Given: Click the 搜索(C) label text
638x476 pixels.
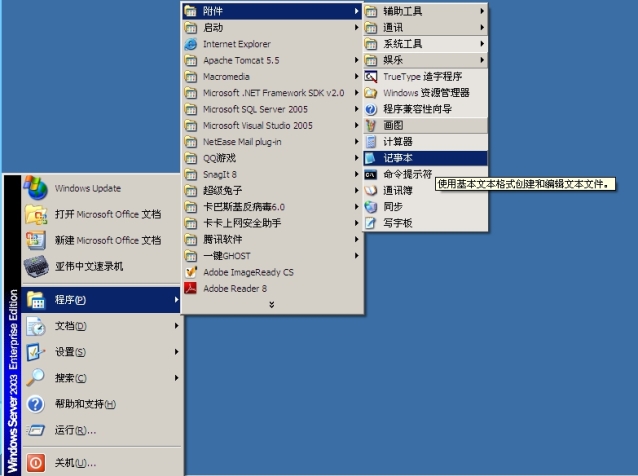Looking at the screenshot, I should point(70,378).
